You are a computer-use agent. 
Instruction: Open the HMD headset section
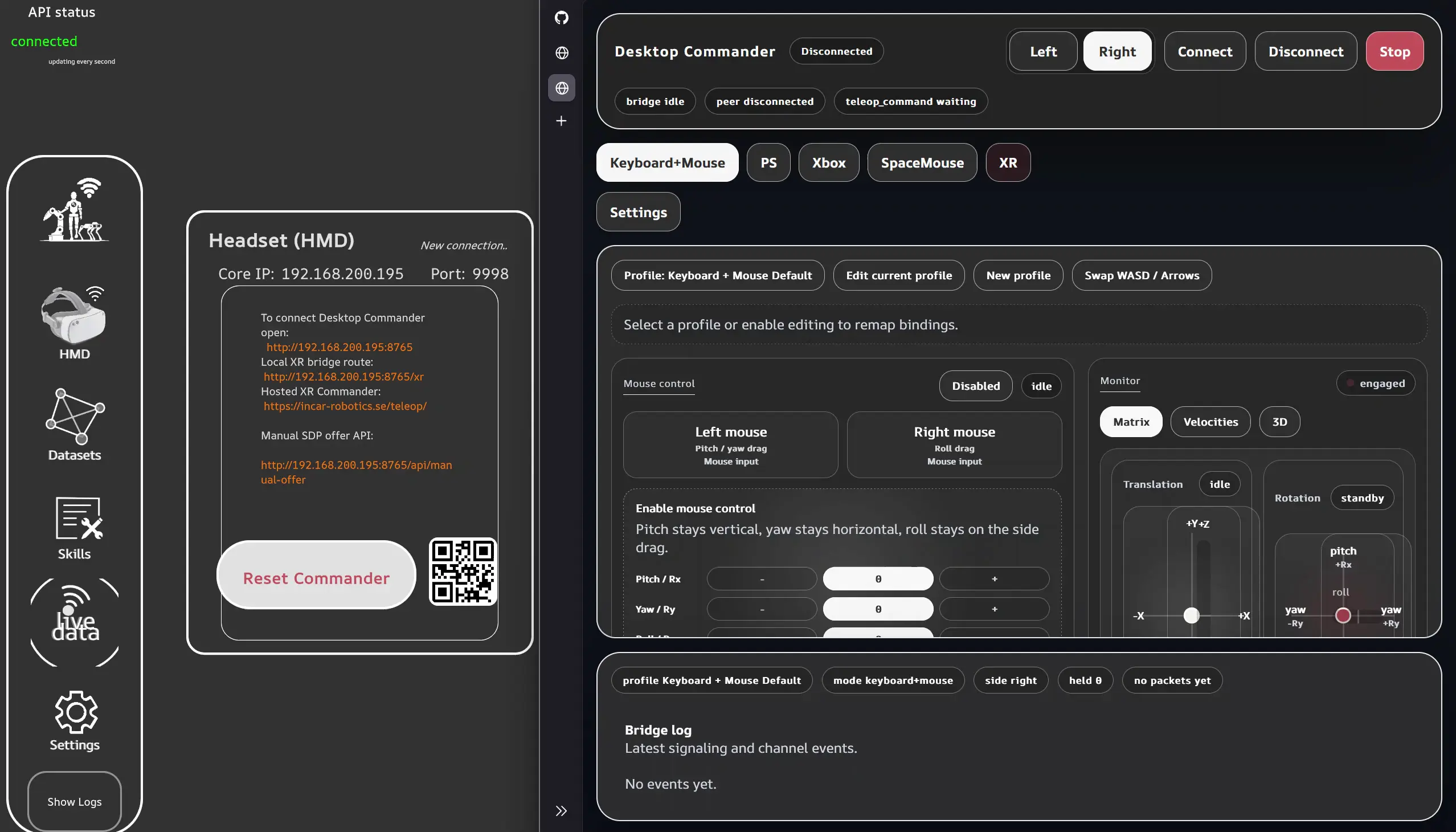coord(74,323)
